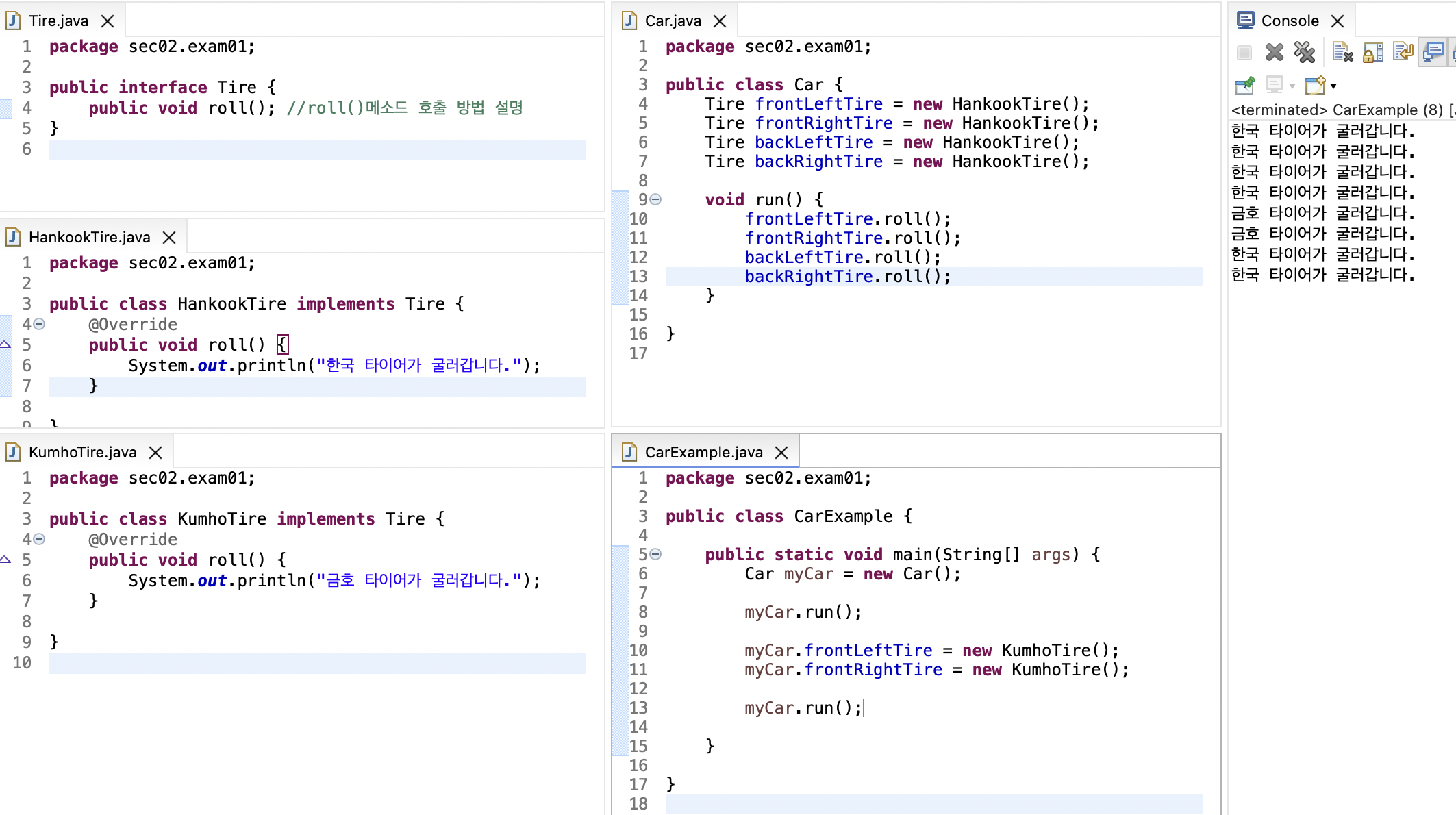Click 'frontRightTire' field declaration in Car.java line 5
The image size is (1456, 815).
[x=824, y=123]
